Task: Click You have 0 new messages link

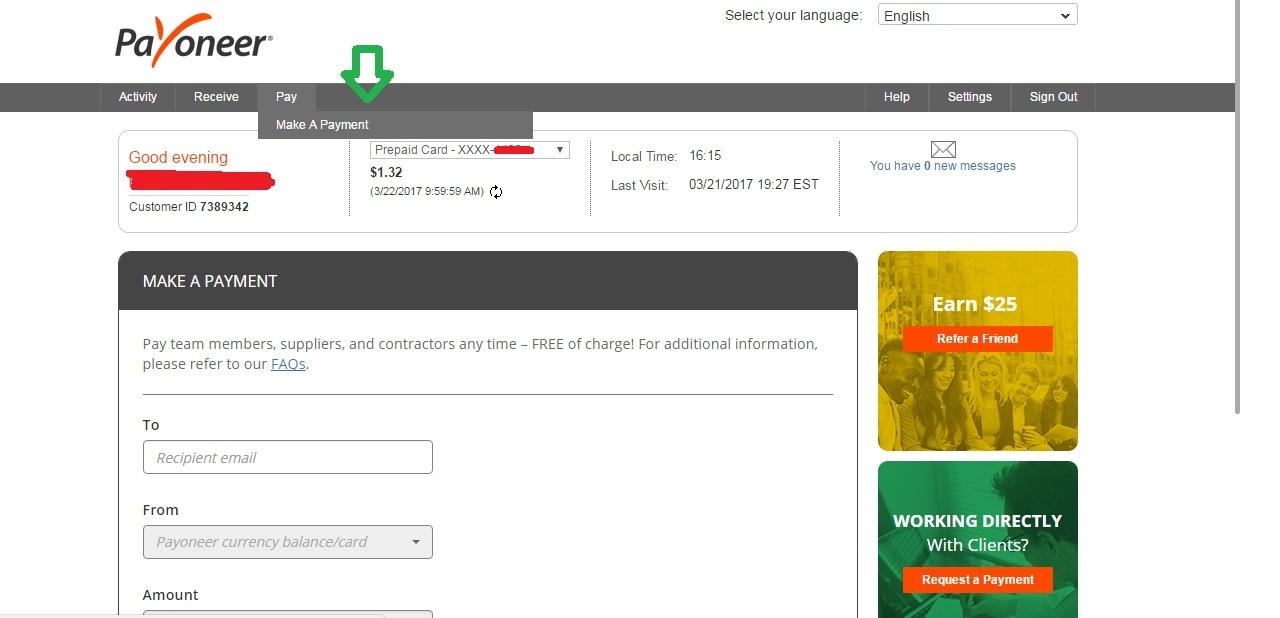Action: click(x=943, y=166)
